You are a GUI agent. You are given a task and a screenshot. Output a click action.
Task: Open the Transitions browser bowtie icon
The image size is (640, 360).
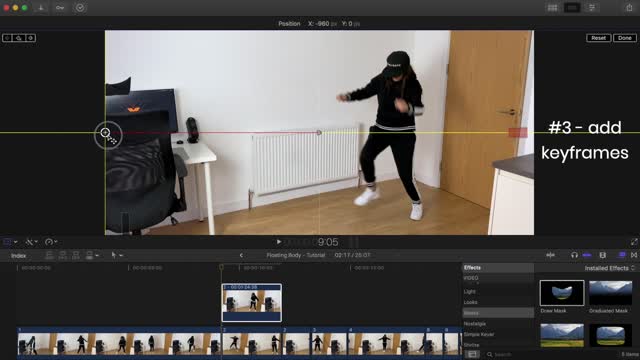(x=634, y=255)
